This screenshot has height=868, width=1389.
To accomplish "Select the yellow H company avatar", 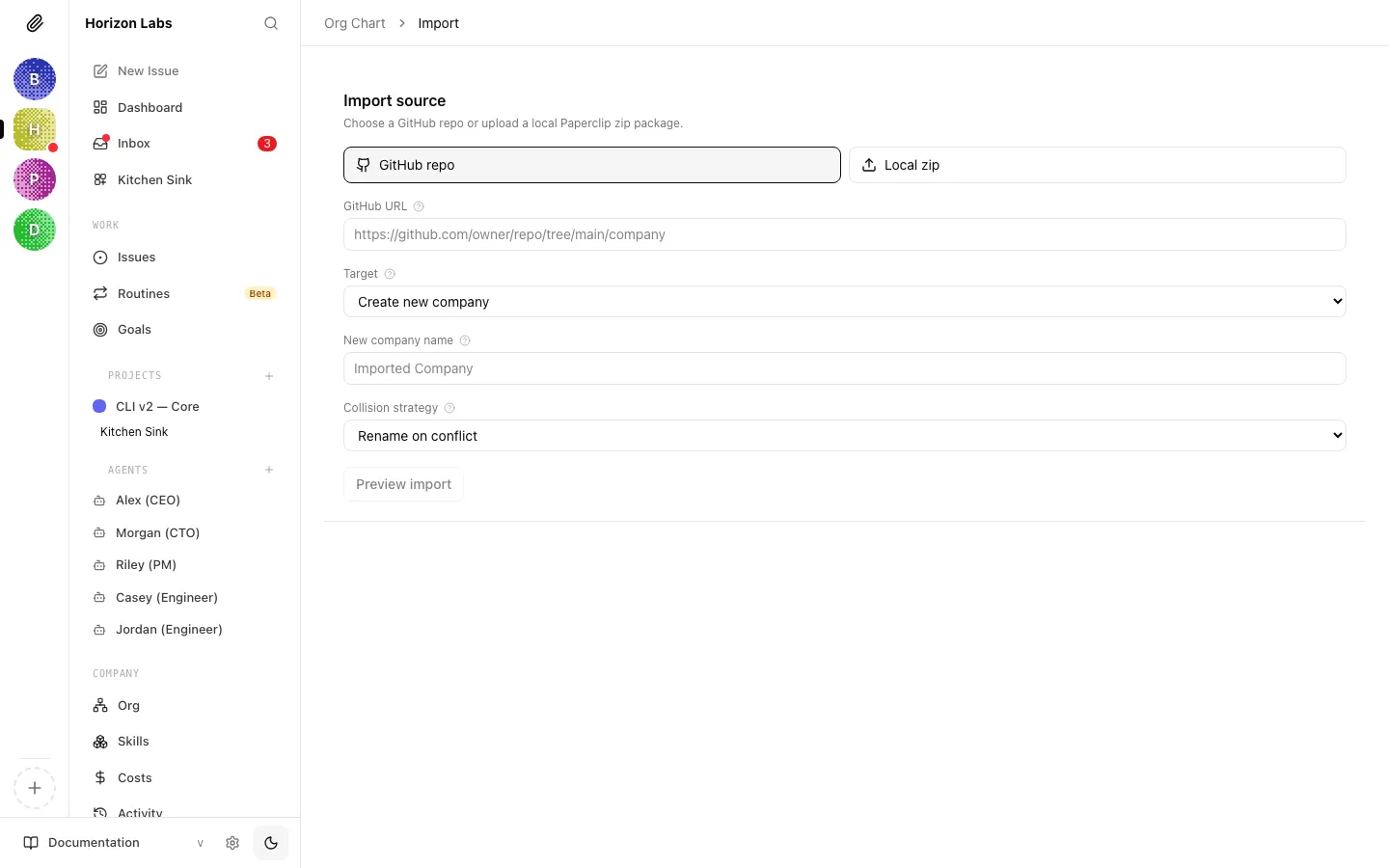I will click(35, 129).
